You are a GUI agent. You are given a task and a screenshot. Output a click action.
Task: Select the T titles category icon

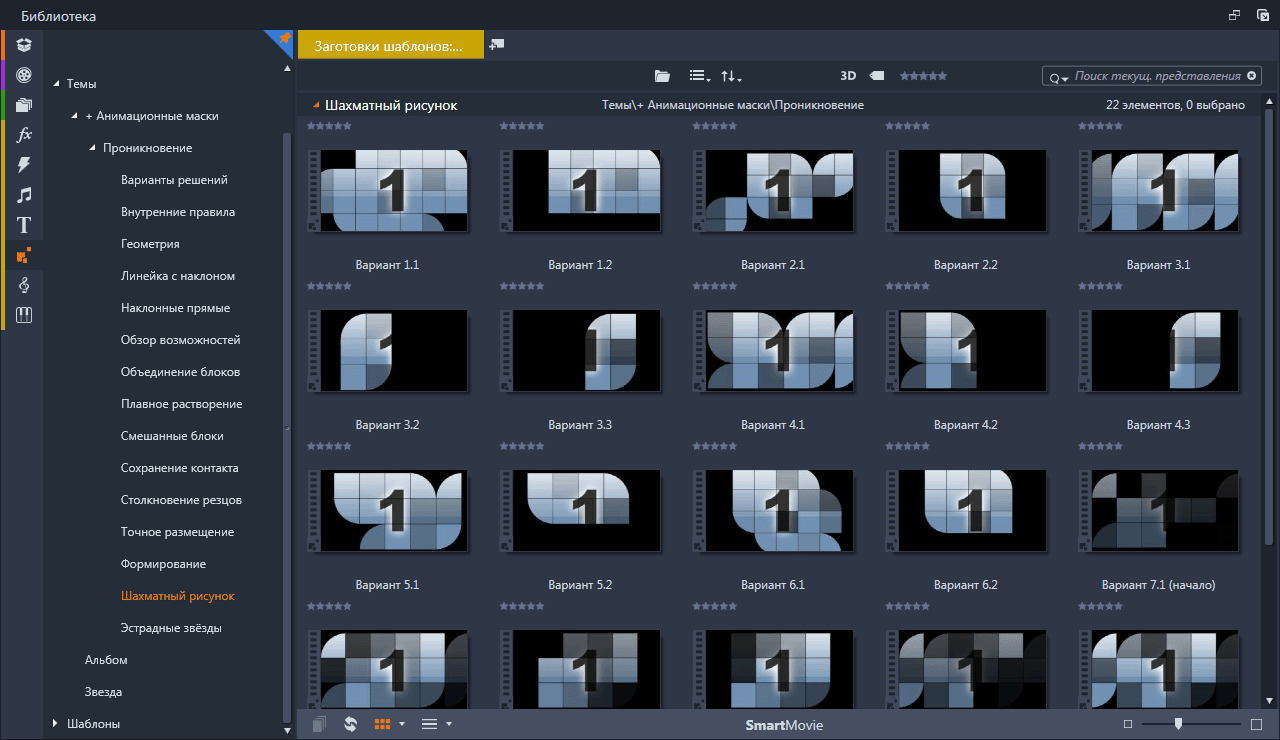tap(24, 225)
